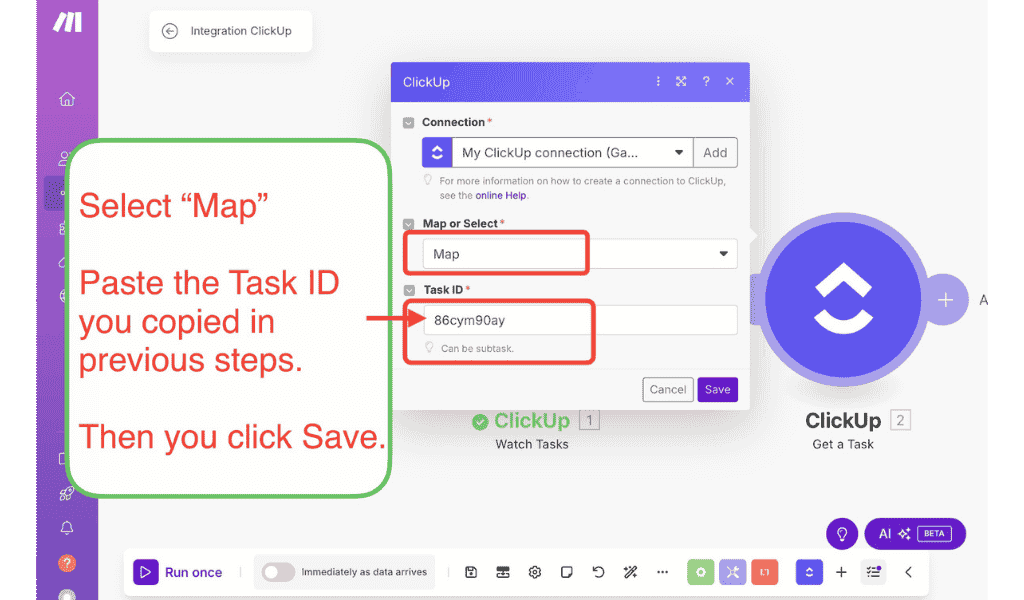This screenshot has width=1024, height=600.
Task: Open the rocket icon in the sidebar
Action: point(66,494)
